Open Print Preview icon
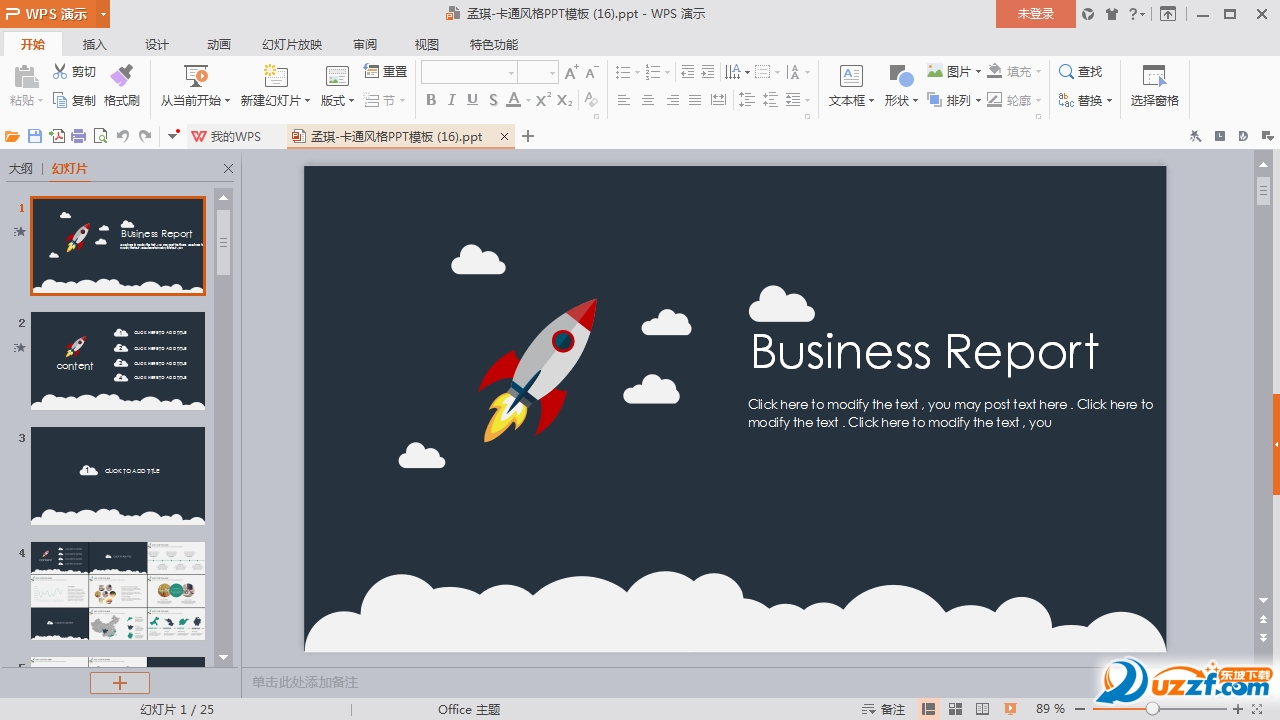Screen dimensions: 1280x720 (100, 136)
